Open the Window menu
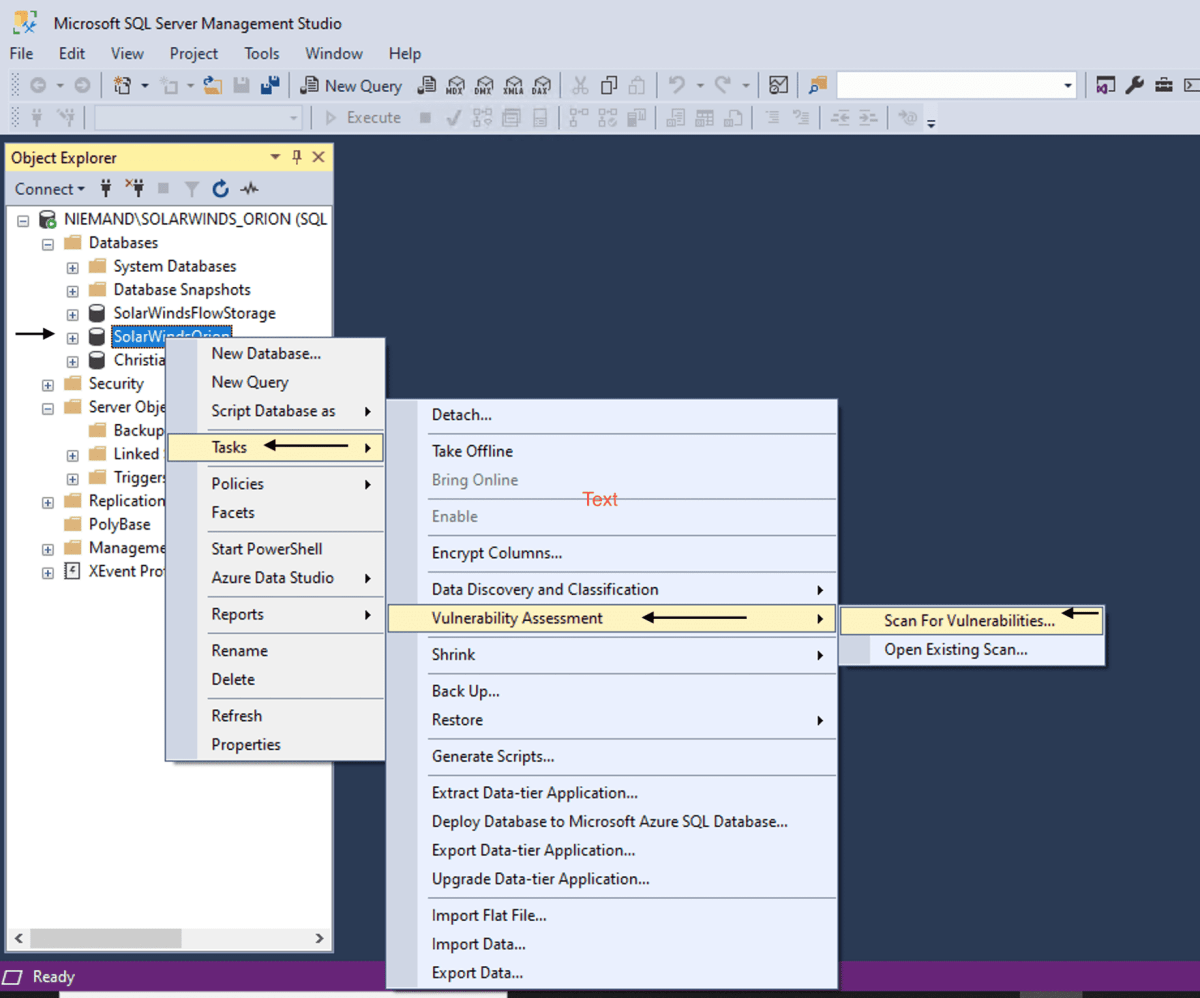The width and height of the screenshot is (1200, 998). pyautogui.click(x=334, y=53)
